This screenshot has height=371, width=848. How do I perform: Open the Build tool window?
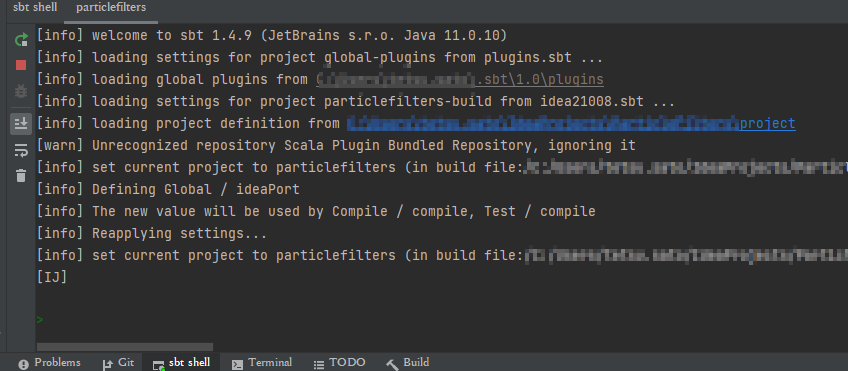tap(408, 362)
